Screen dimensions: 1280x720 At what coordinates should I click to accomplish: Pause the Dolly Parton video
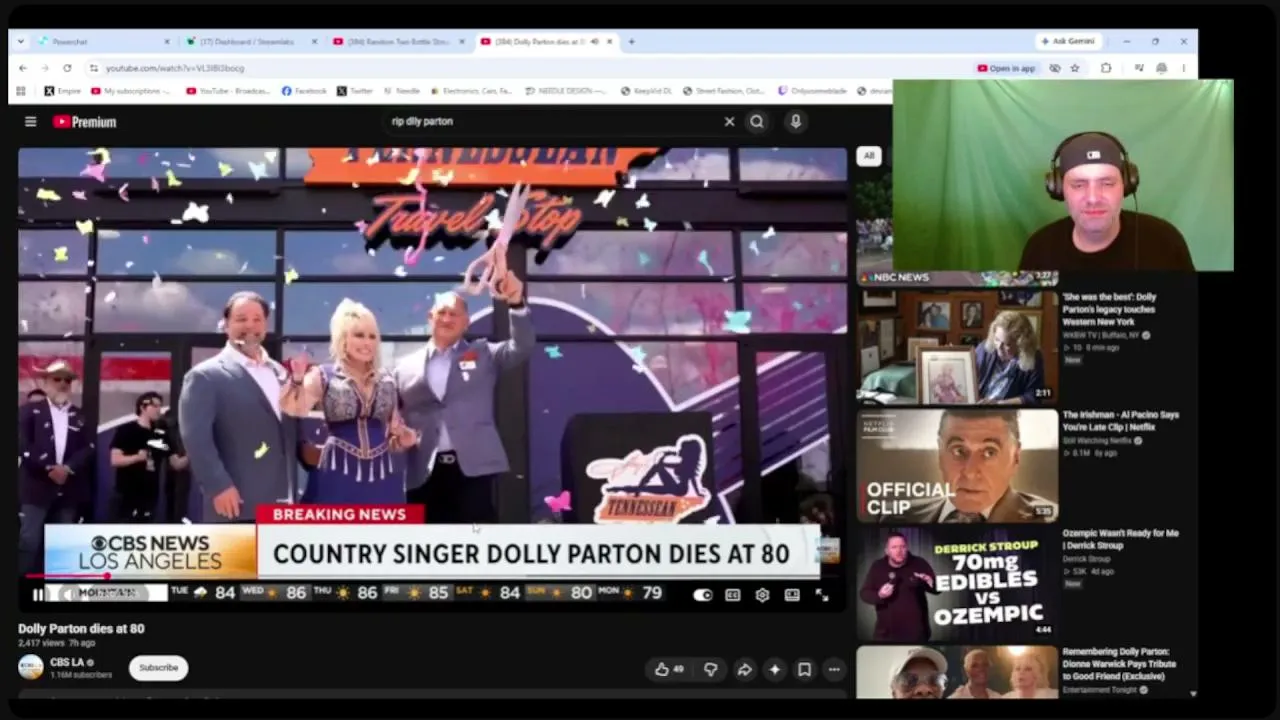pyautogui.click(x=38, y=595)
